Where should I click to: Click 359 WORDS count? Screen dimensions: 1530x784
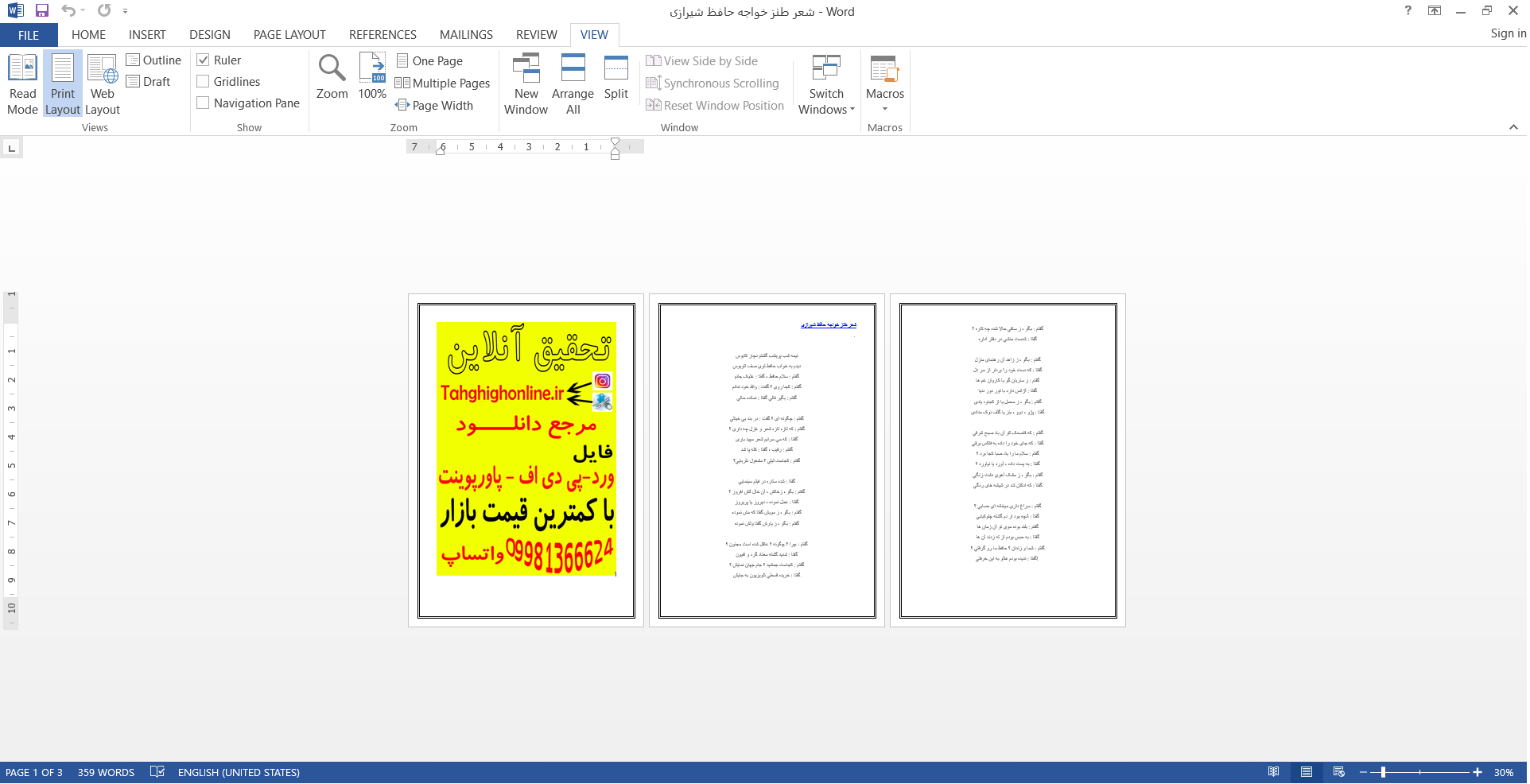[x=106, y=772]
